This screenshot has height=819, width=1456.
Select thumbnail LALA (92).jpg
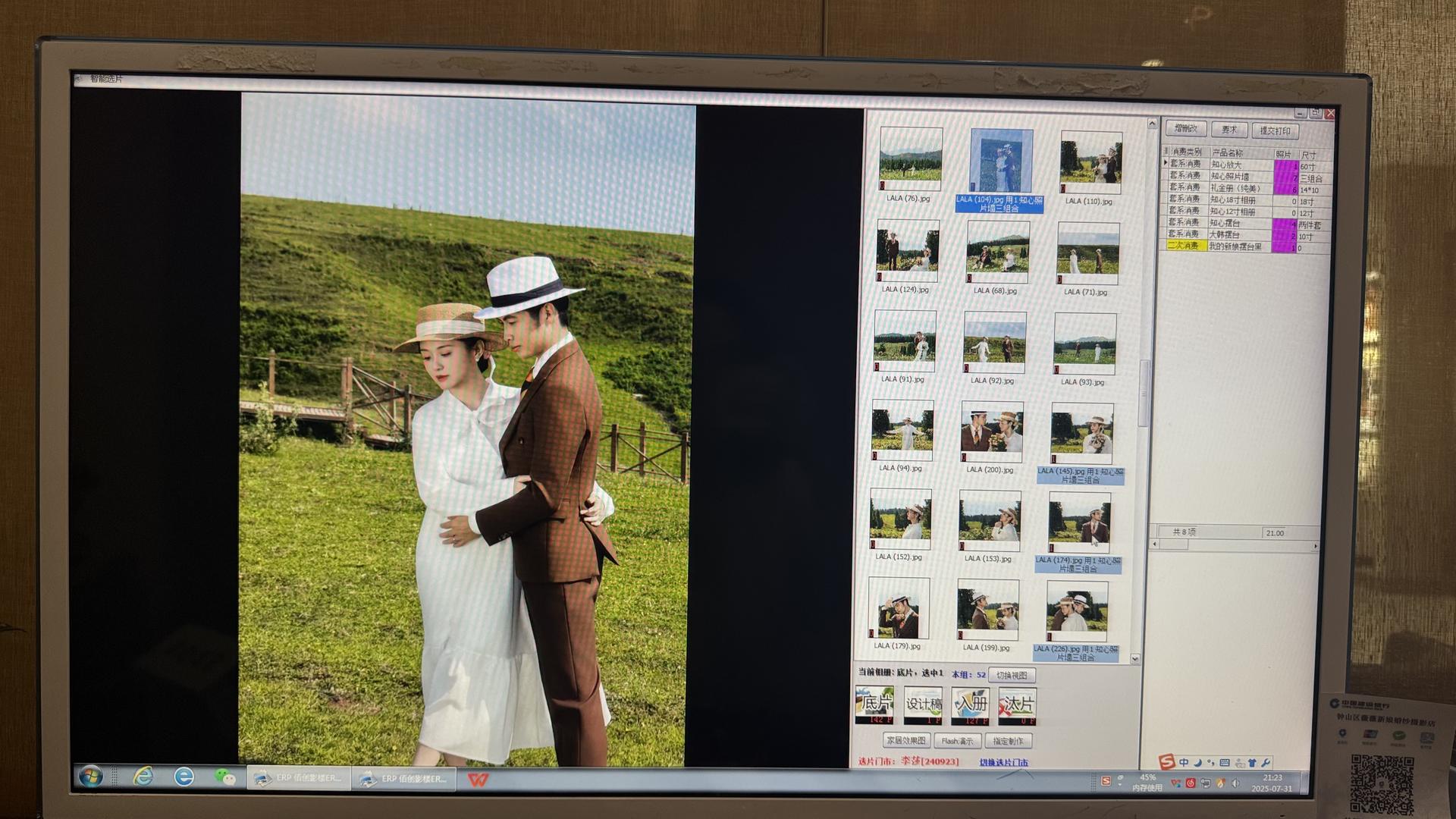995,343
